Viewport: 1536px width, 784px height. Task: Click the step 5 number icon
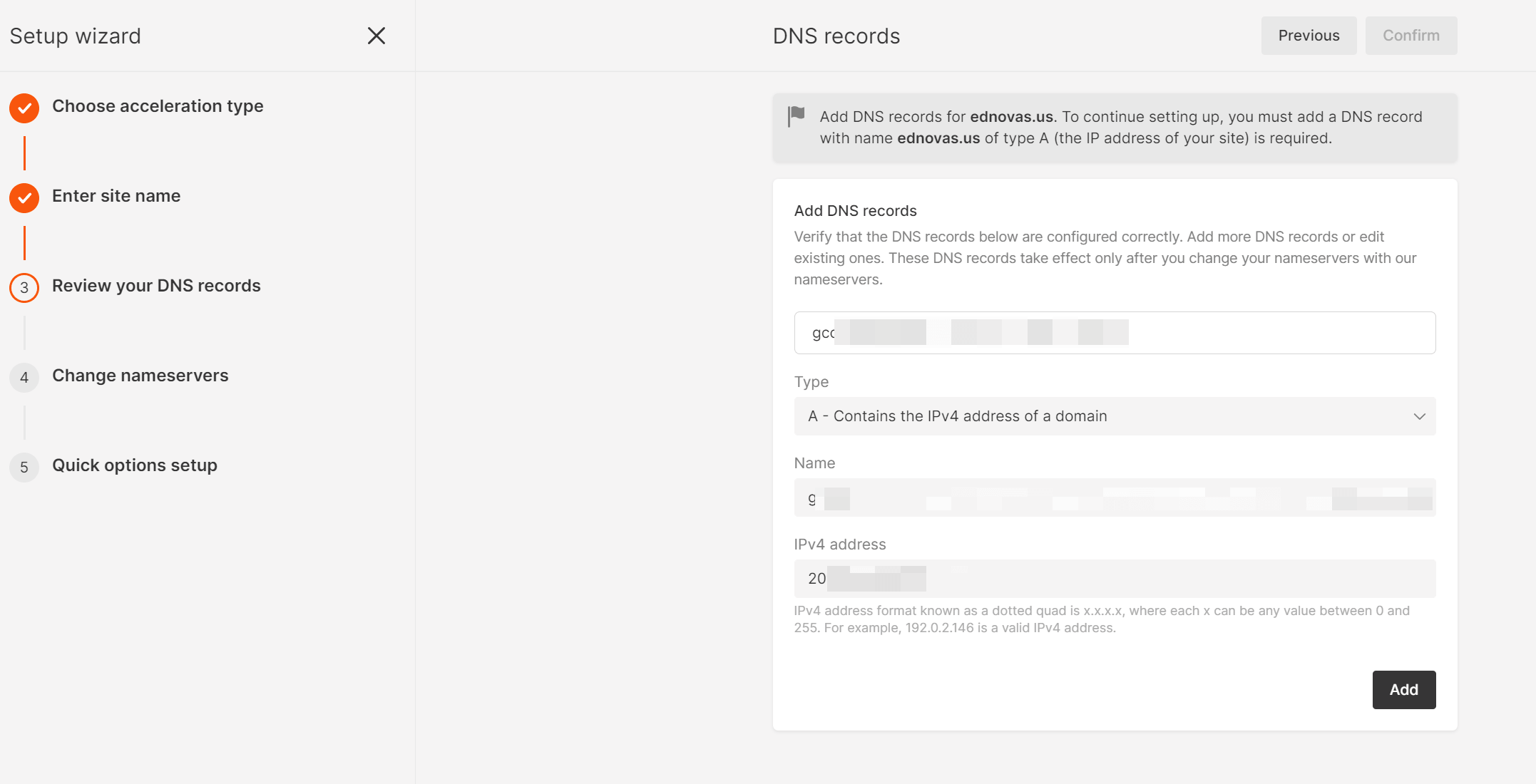(x=24, y=467)
